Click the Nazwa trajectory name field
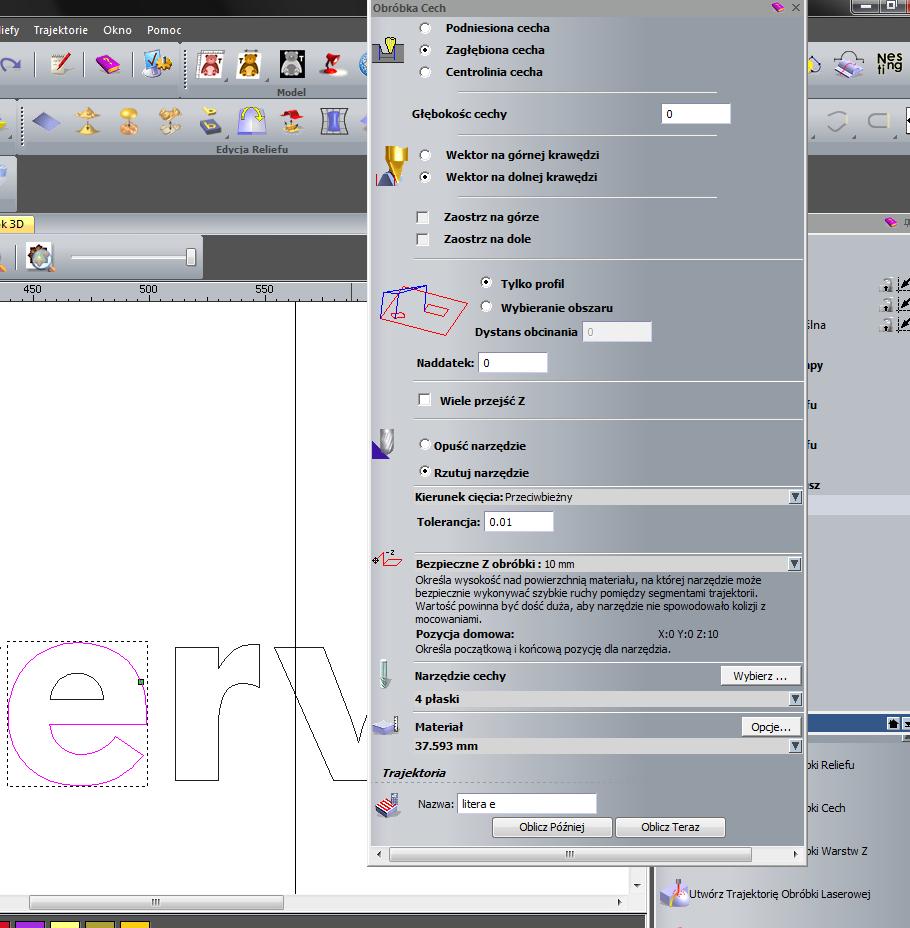 coord(527,804)
